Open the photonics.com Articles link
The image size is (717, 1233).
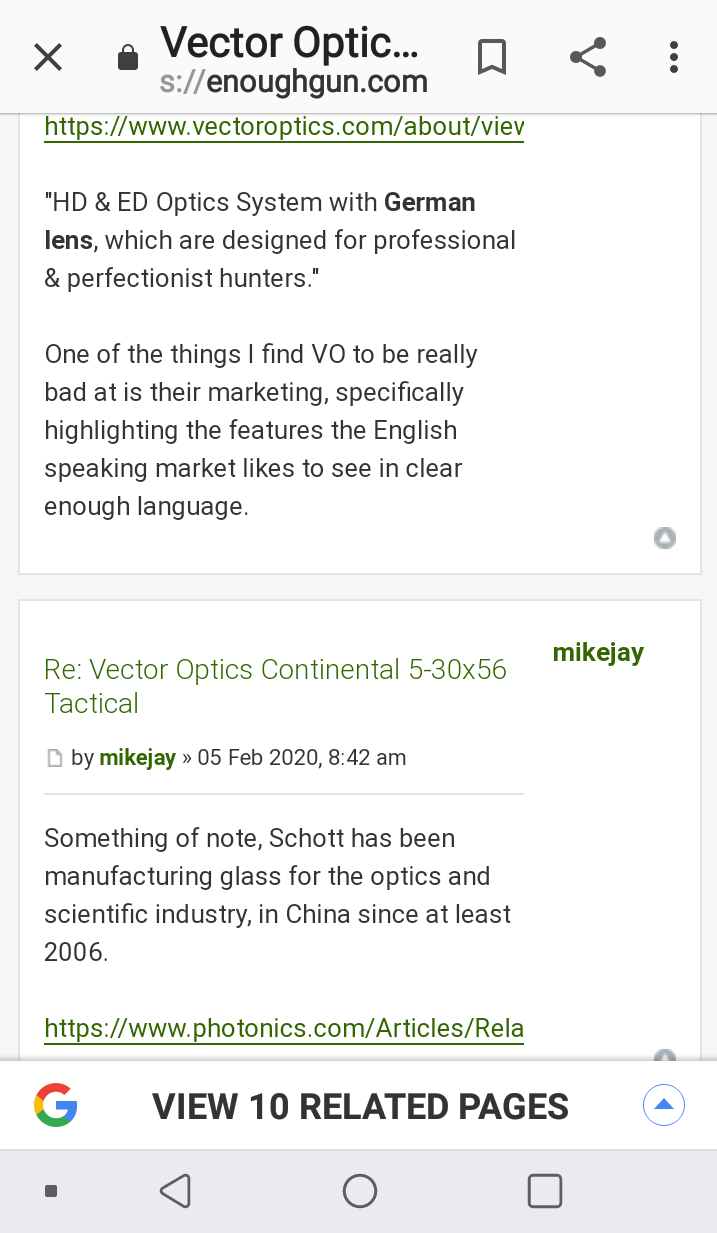click(284, 1029)
